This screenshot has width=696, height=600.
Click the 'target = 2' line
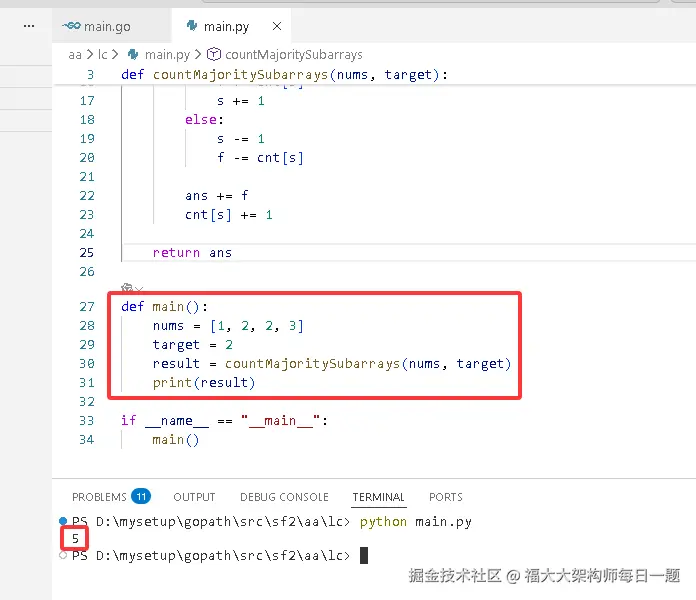tap(193, 345)
